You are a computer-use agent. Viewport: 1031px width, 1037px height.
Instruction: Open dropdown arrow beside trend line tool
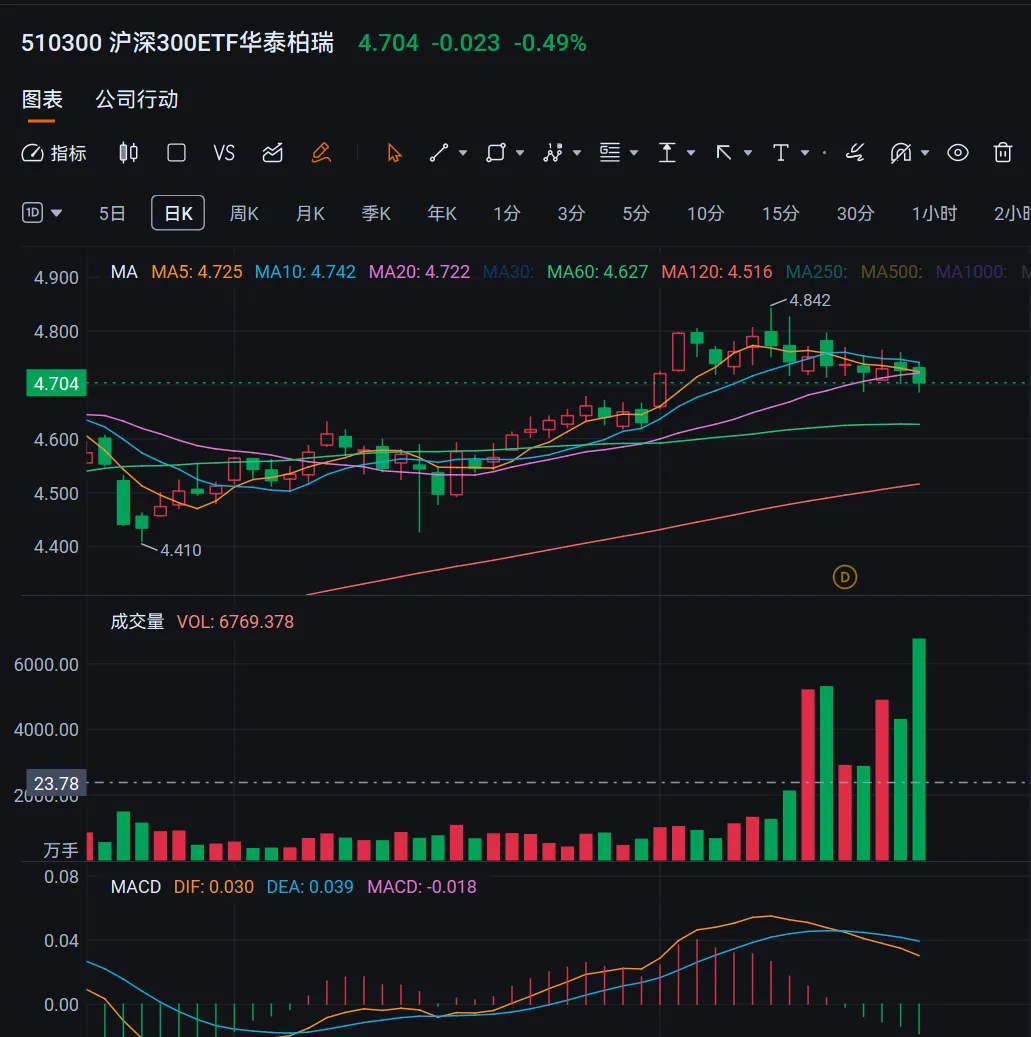(462, 153)
